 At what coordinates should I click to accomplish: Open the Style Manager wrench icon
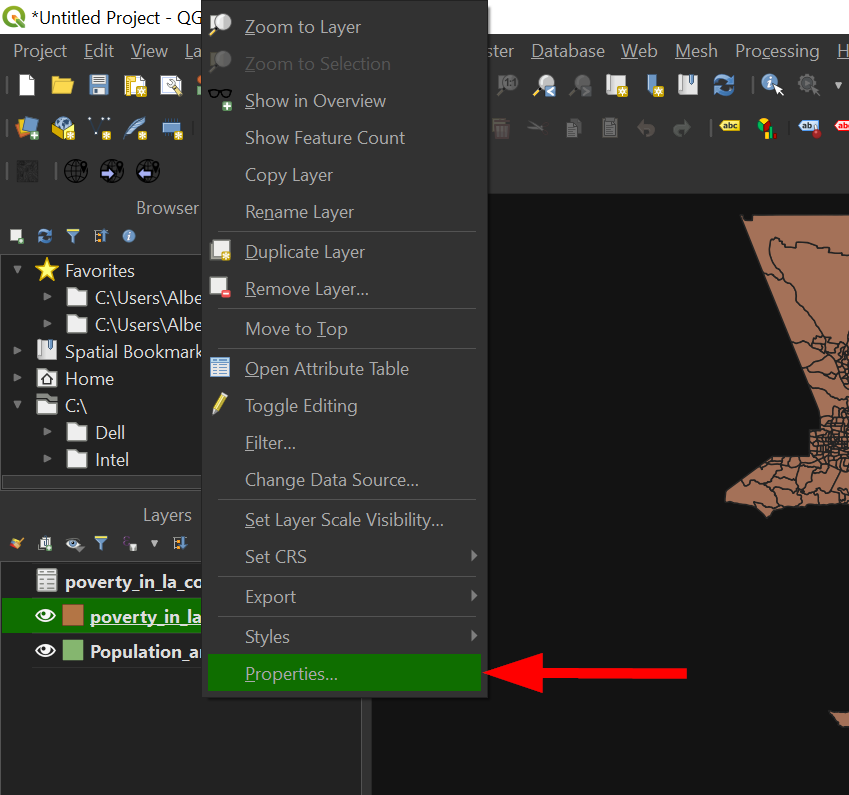tap(171, 86)
